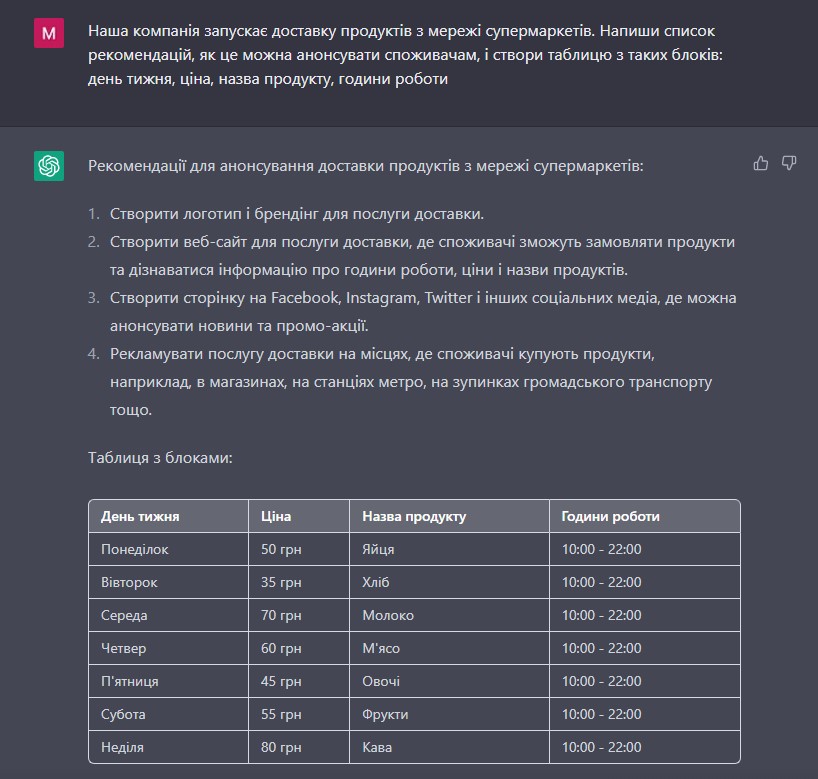Click the response heading "Рекомендації для анонсування"
Viewport: 818px width, 779px height.
tap(365, 165)
